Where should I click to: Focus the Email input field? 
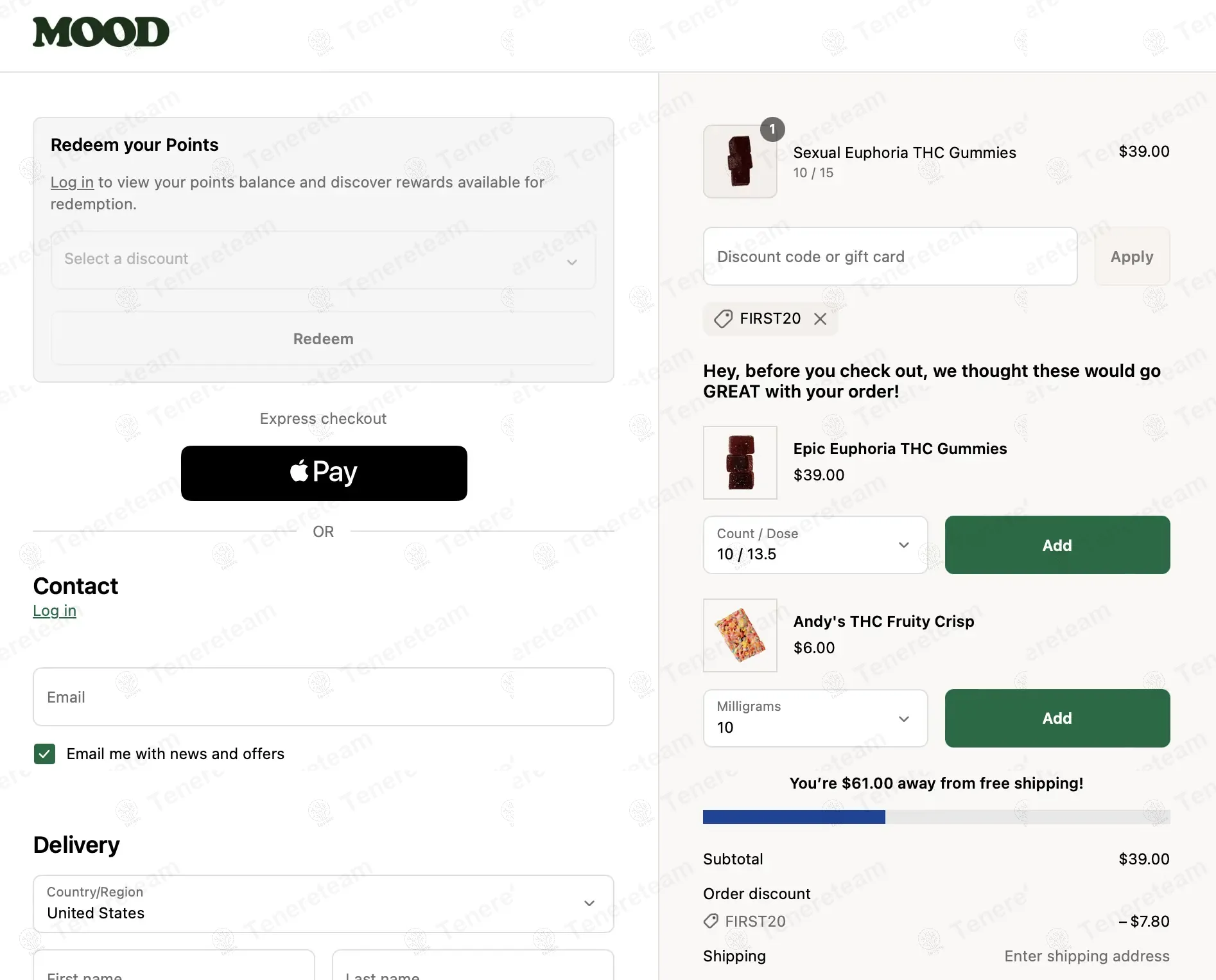[323, 697]
